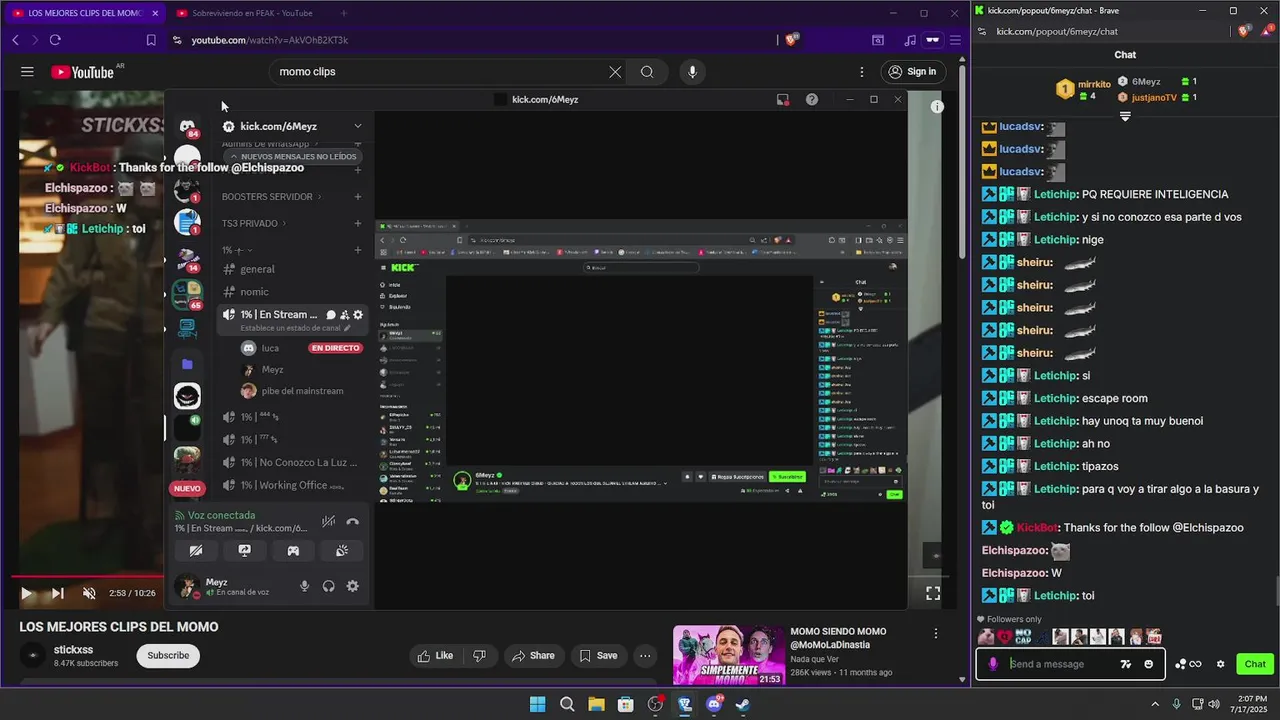1280x720 pixels.
Task: Join the No Conozco La Luz voice channel
Action: [x=292, y=462]
